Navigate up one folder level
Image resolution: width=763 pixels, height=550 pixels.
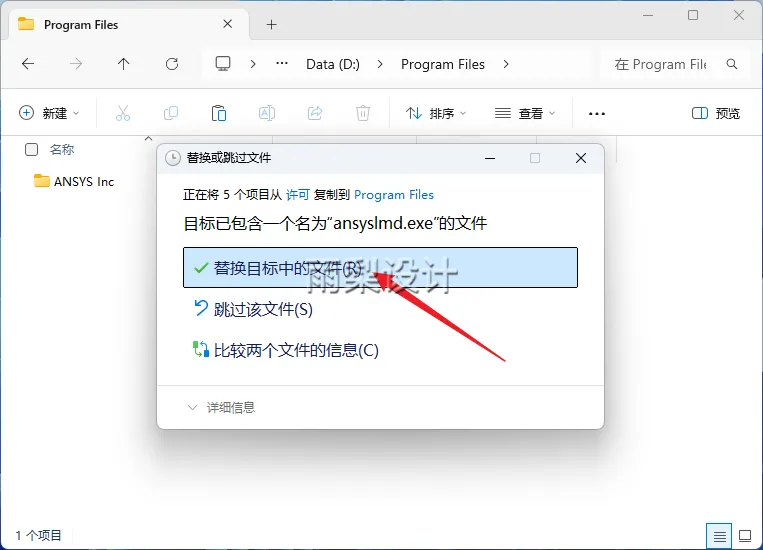point(124,64)
